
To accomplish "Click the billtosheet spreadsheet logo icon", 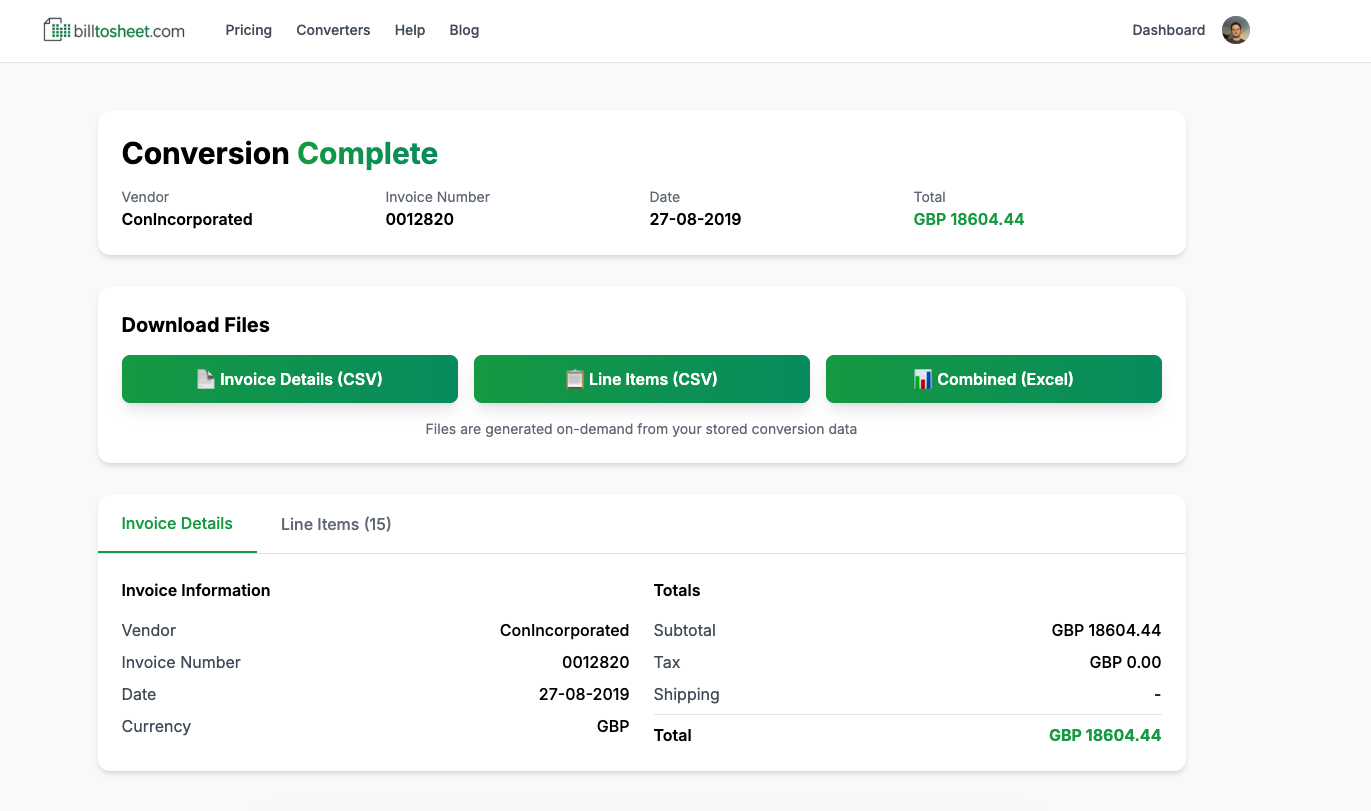I will 57,30.
